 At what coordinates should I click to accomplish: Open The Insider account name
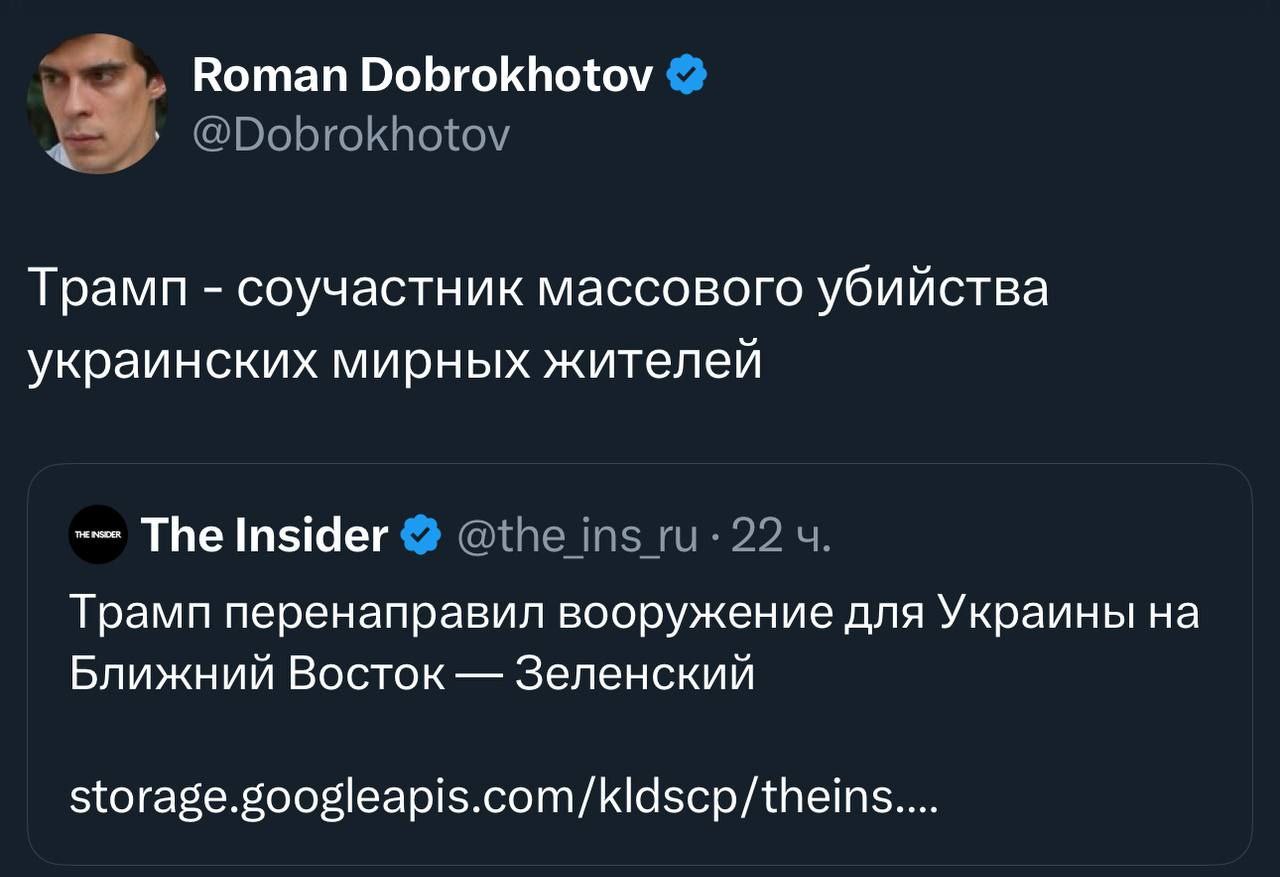[x=265, y=536]
